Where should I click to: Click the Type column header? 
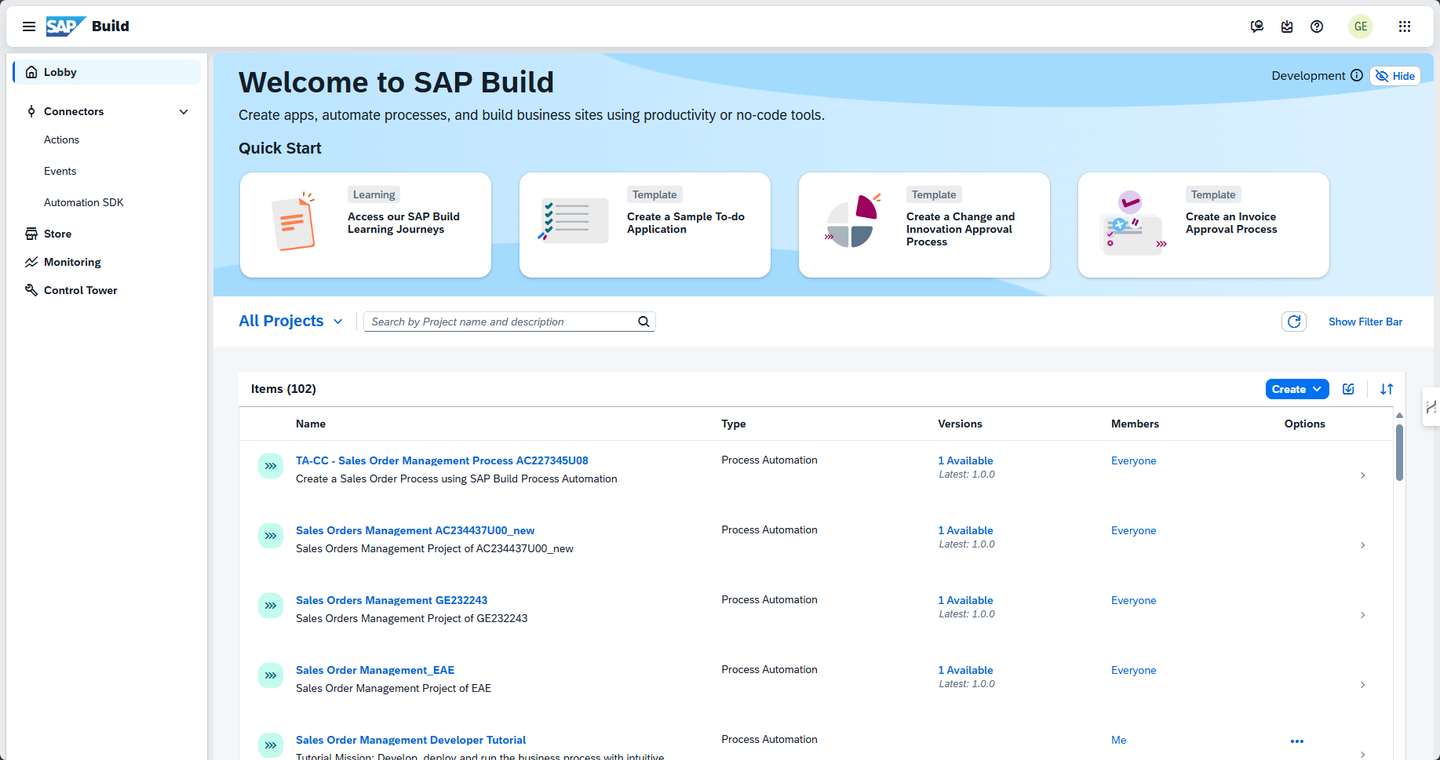pos(734,424)
